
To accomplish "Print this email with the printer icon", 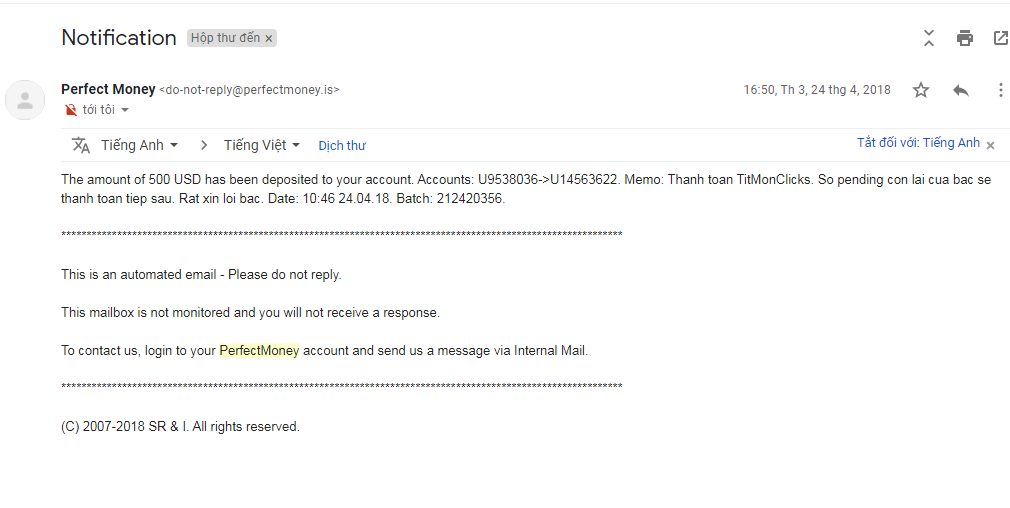I will 964,38.
